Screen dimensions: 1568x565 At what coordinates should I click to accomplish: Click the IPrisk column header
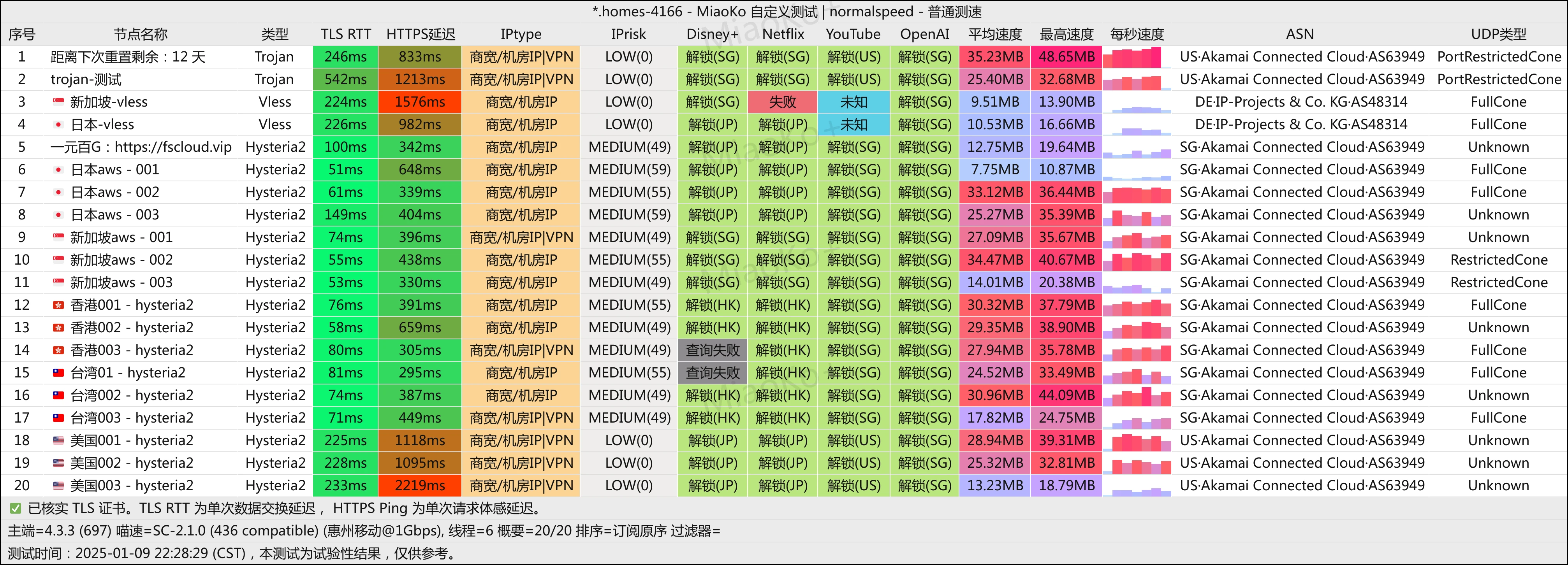pyautogui.click(x=629, y=34)
